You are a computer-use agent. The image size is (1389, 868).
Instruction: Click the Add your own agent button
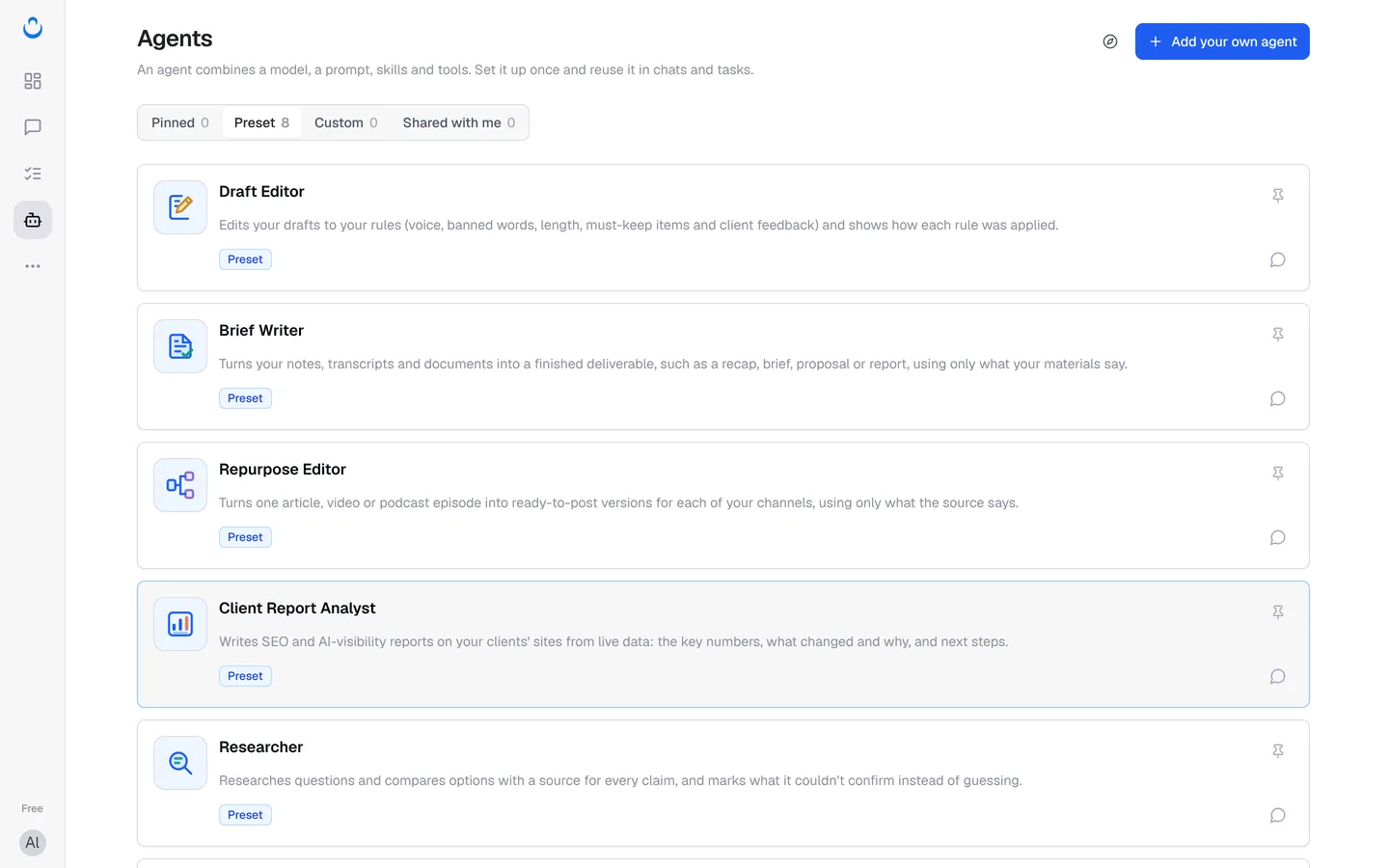point(1222,41)
